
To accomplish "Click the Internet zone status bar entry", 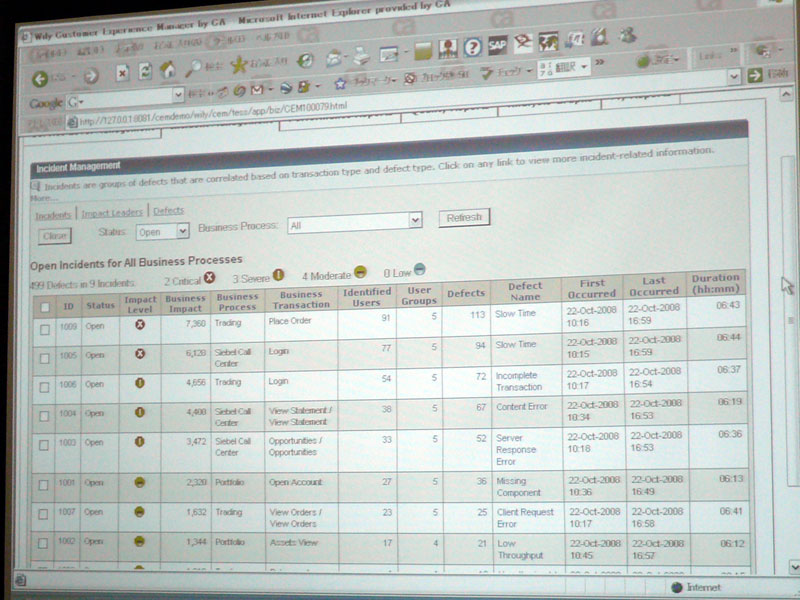I will tap(696, 587).
